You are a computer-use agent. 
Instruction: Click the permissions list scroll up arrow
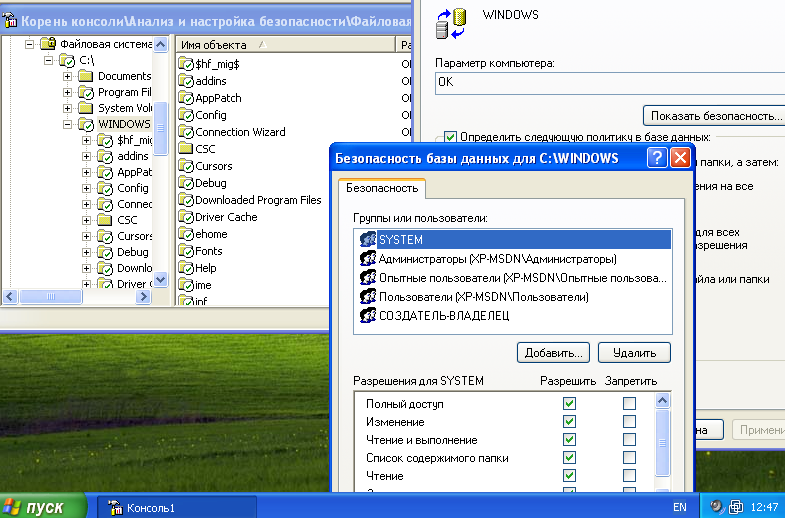tap(662, 400)
